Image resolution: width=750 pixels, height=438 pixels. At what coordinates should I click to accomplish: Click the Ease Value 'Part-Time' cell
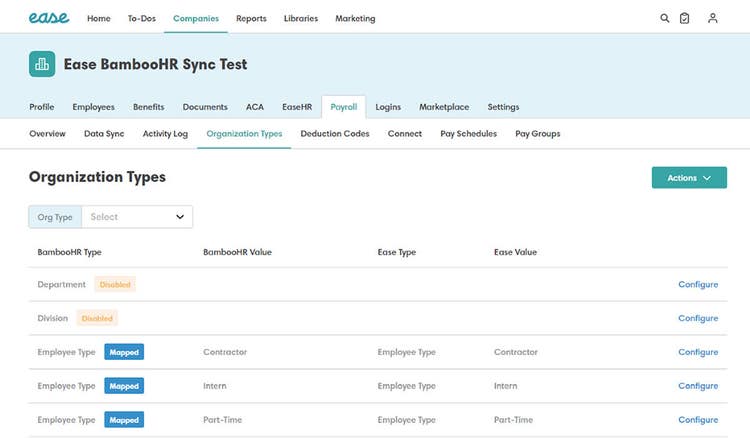[513, 419]
